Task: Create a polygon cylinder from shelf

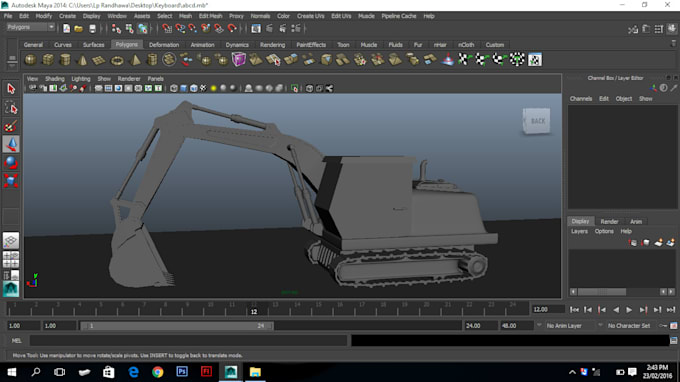Action: click(x=65, y=59)
